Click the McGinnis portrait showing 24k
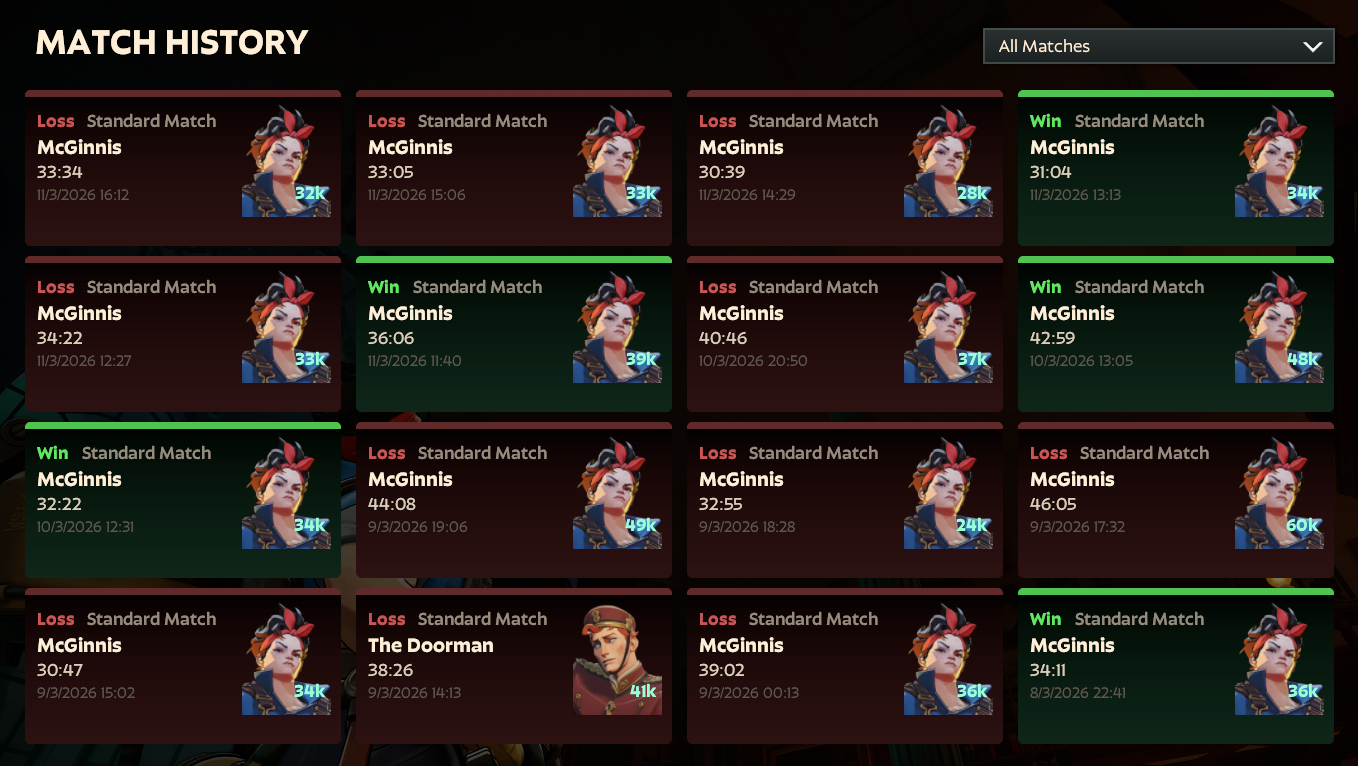This screenshot has height=766, width=1358. pos(948,493)
